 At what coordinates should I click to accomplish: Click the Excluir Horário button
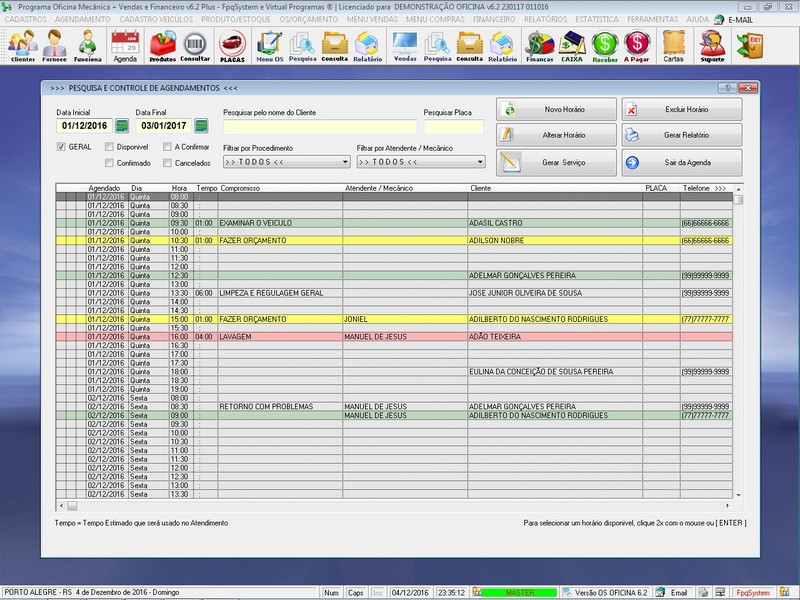(x=682, y=109)
